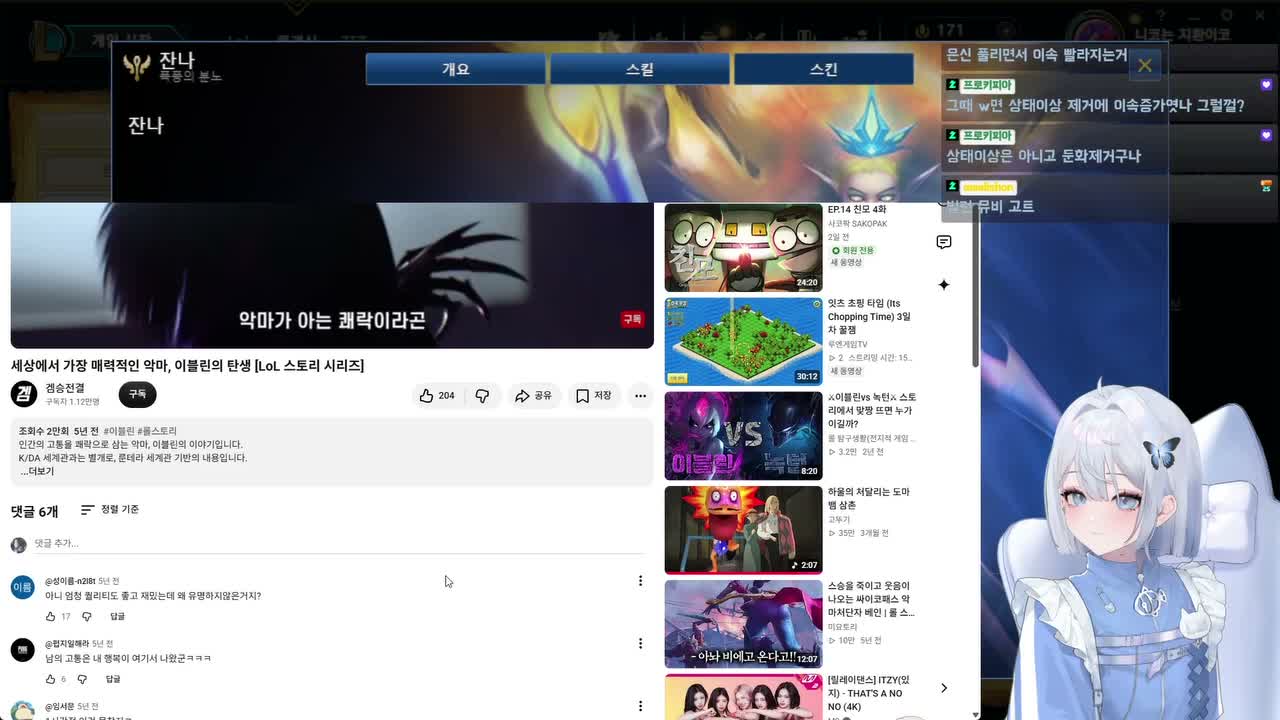The width and height of the screenshot is (1280, 720).
Task: Dislike the comment by @렙지일해라
Action: tap(83, 679)
